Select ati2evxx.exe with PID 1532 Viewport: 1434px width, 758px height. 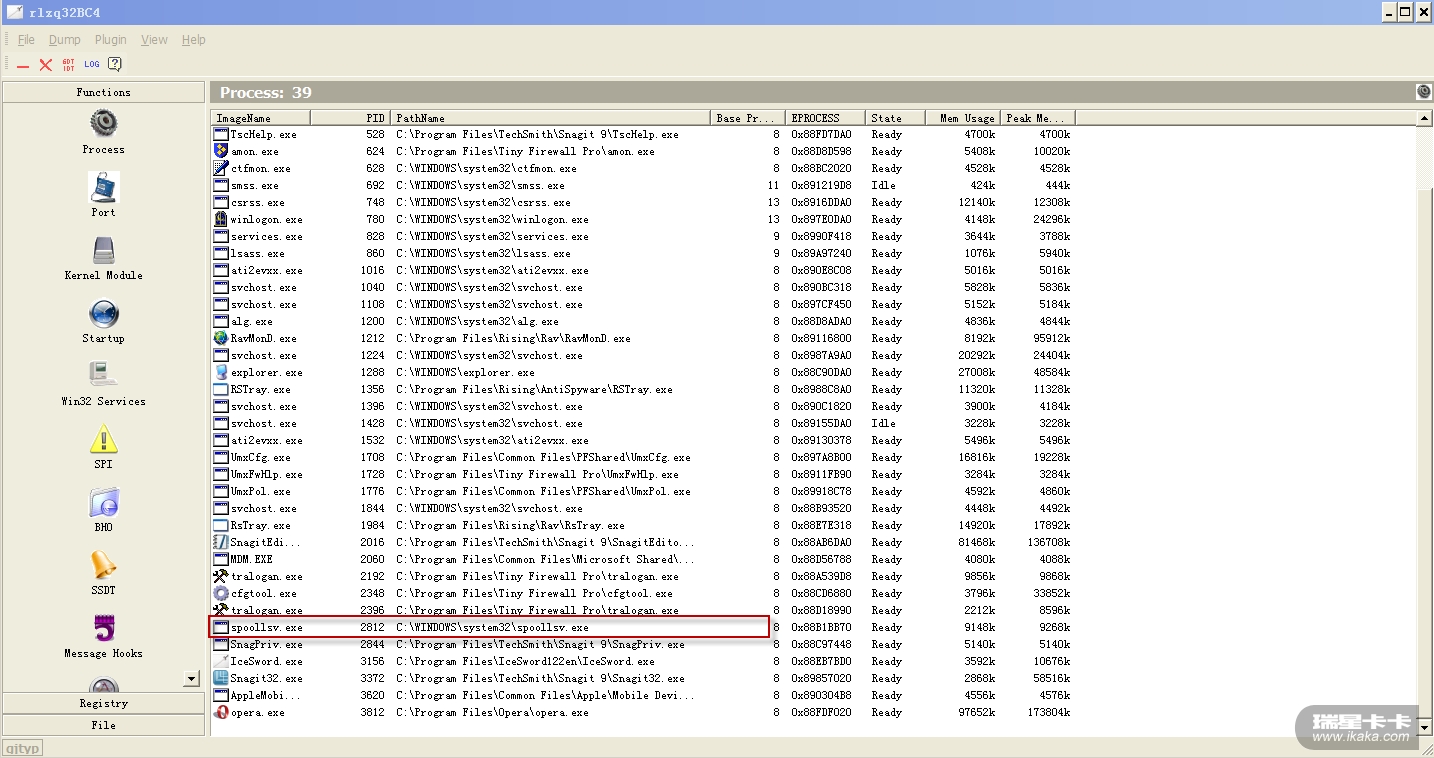coord(267,440)
